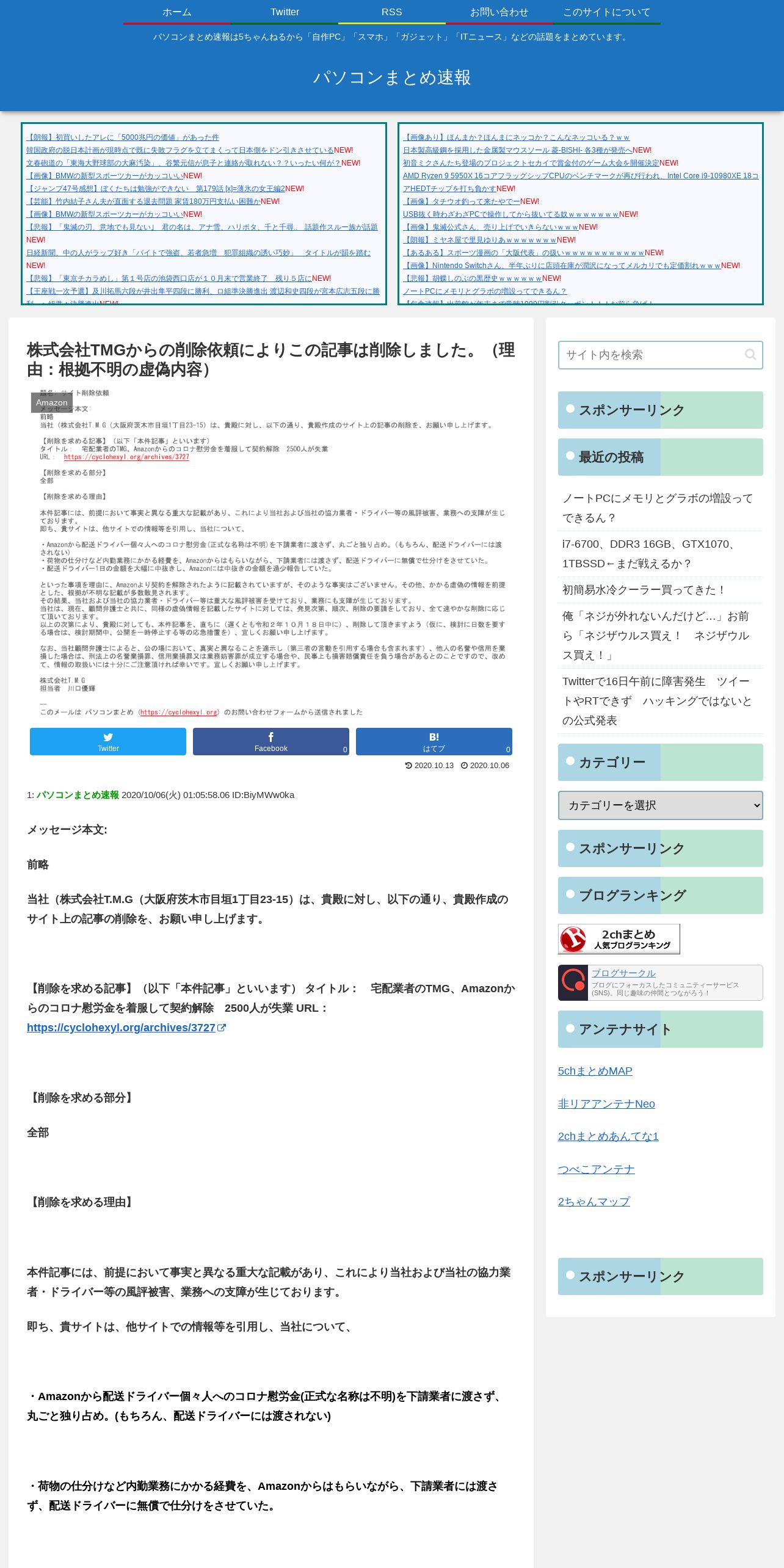
Task: Click the 最近の投稿 sidebar heading
Action: click(661, 457)
